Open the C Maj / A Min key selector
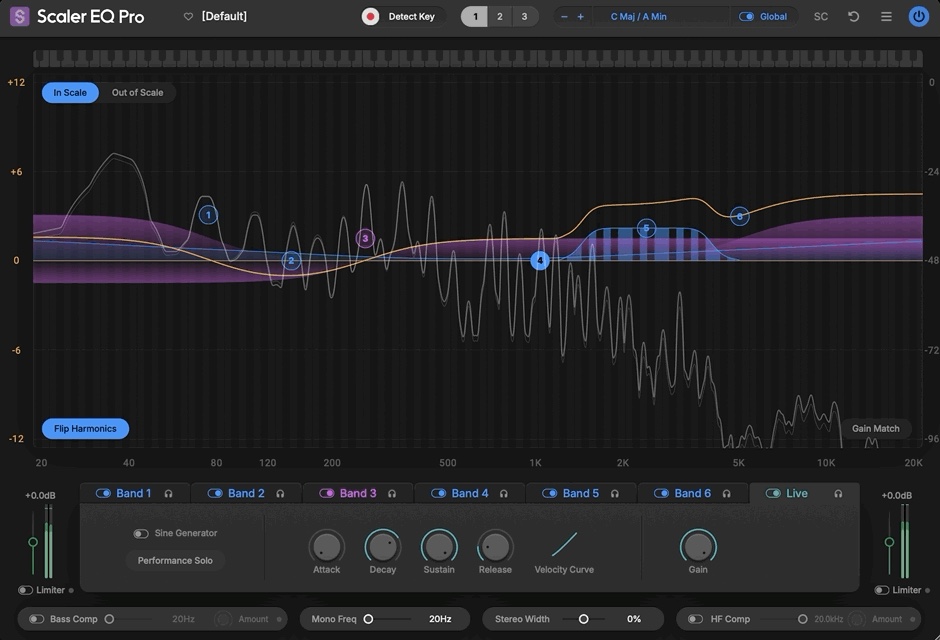 tap(638, 17)
